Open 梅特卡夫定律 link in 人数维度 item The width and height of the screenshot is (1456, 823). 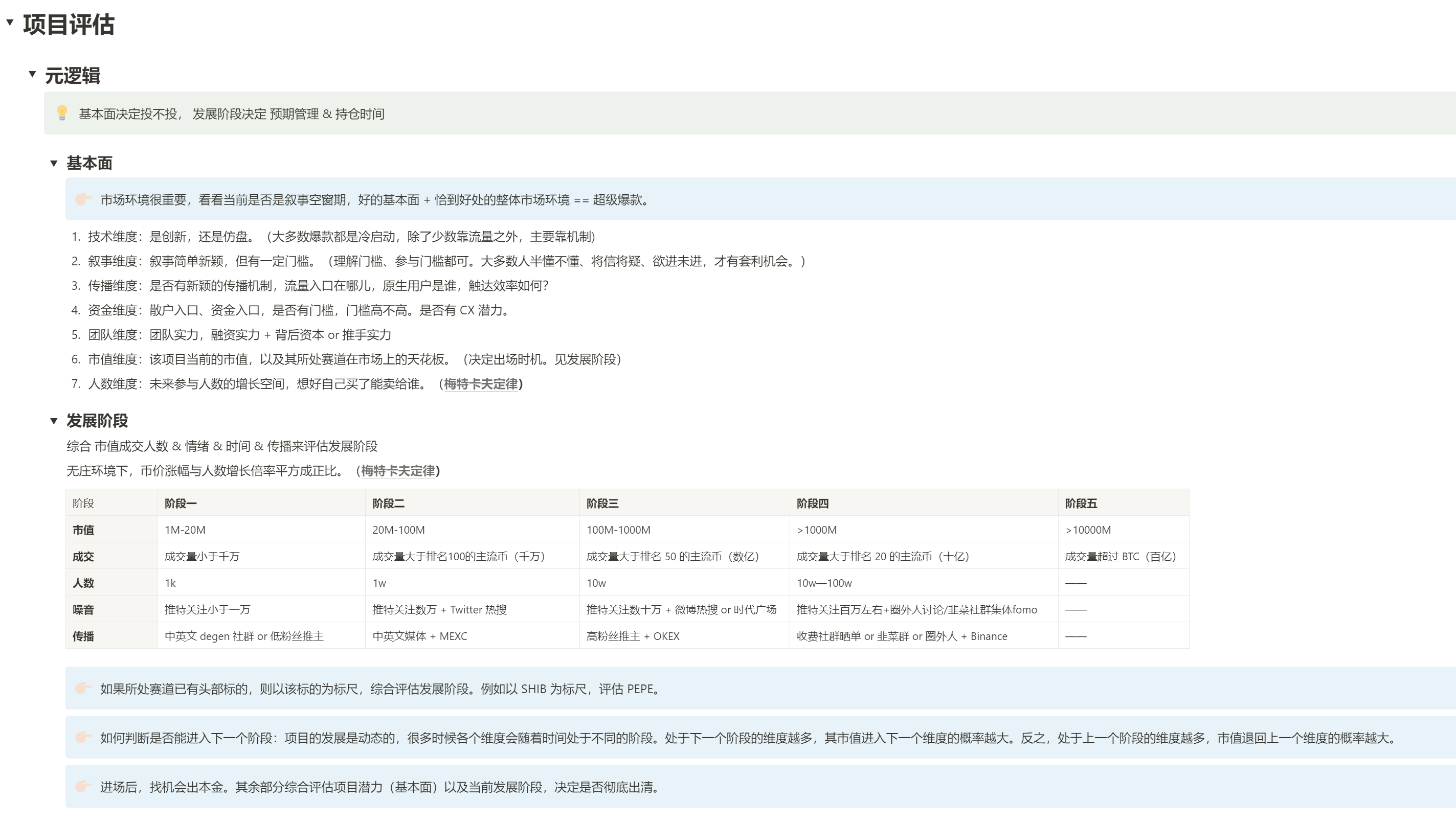point(481,384)
